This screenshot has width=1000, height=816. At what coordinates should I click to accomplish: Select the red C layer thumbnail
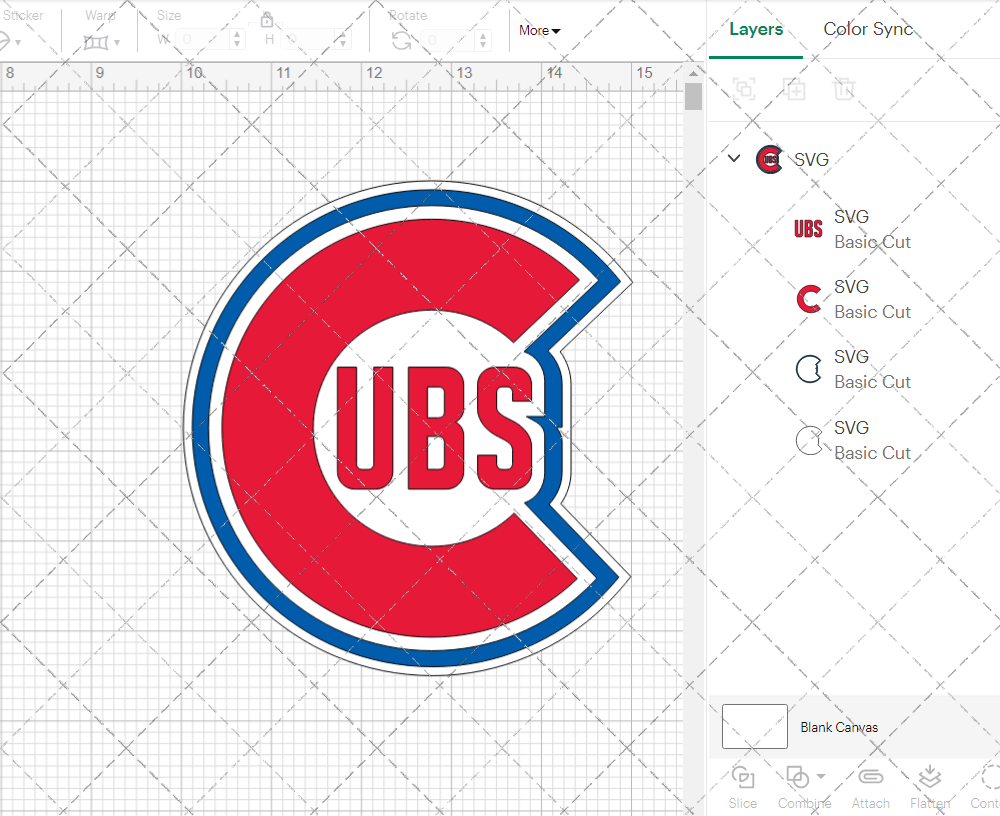click(x=809, y=299)
